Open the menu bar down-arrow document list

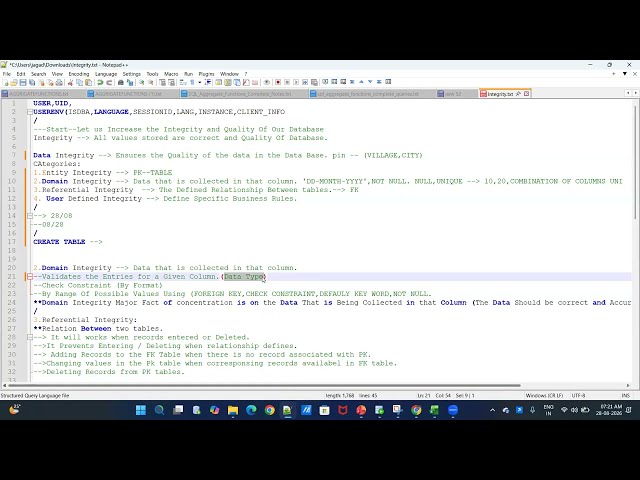624,74
